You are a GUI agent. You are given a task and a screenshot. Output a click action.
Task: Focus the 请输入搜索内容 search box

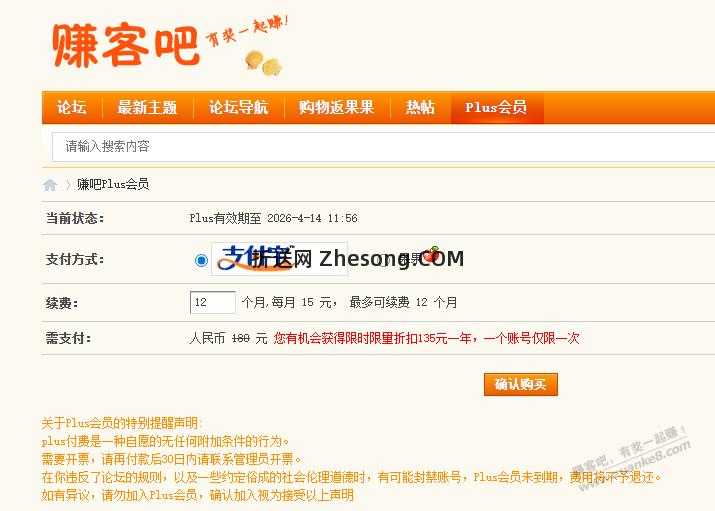click(x=383, y=147)
